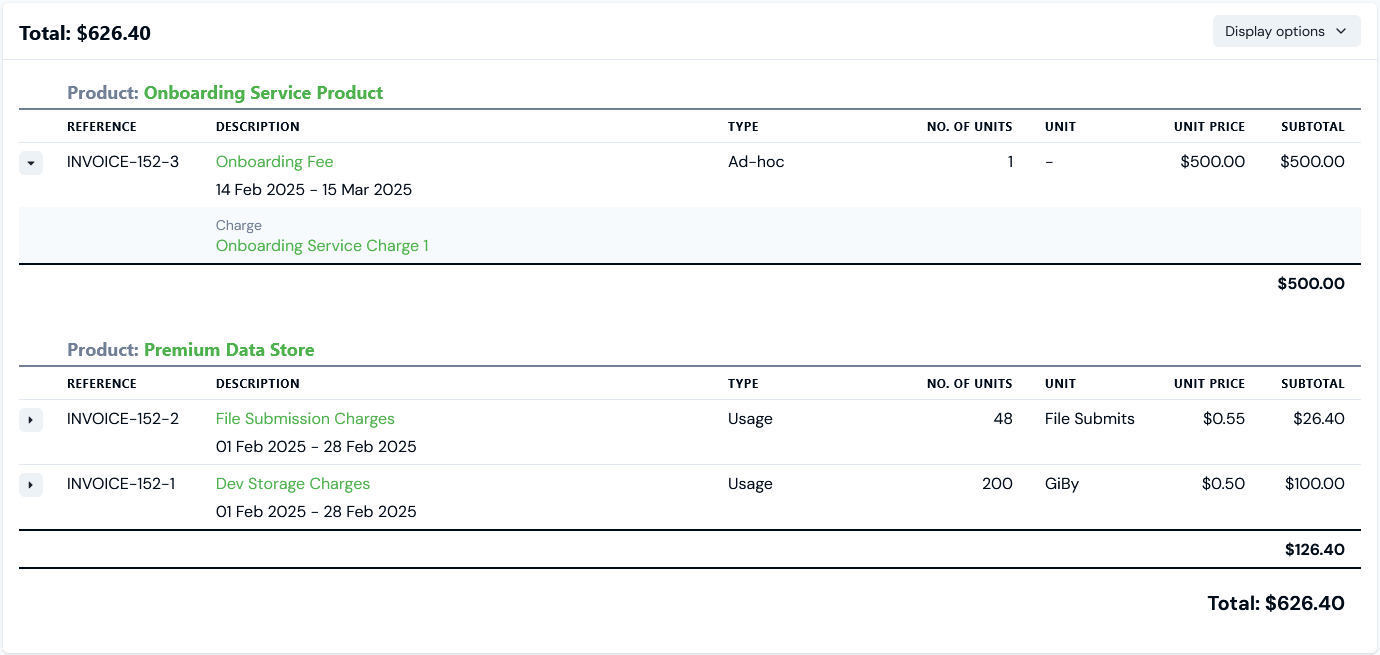Open the Premium Data Store product link
Image resolution: width=1380 pixels, height=655 pixels.
click(229, 350)
